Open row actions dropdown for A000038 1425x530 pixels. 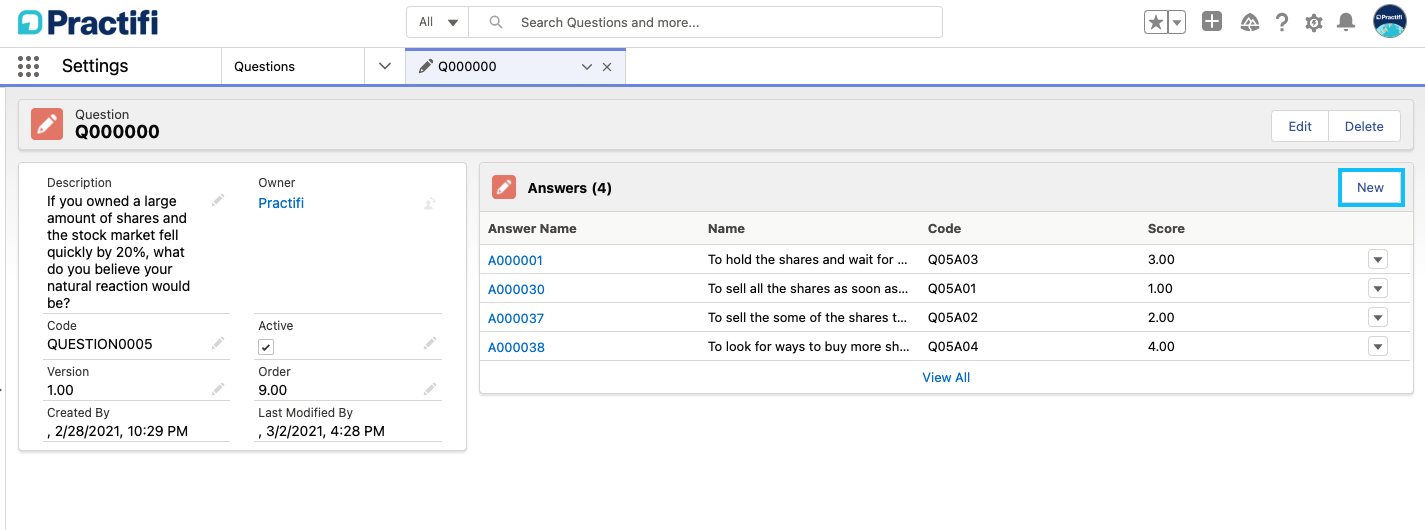pos(1378,347)
